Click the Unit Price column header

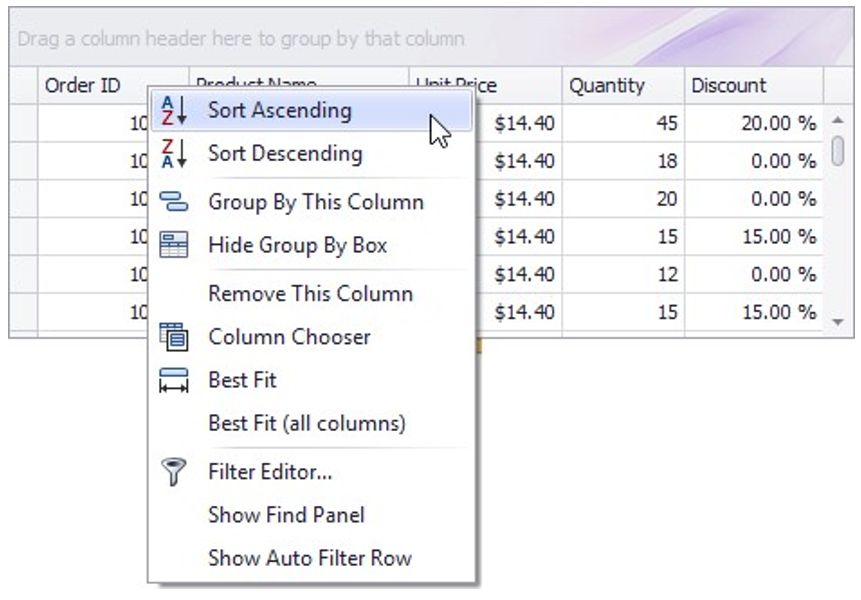click(520, 86)
